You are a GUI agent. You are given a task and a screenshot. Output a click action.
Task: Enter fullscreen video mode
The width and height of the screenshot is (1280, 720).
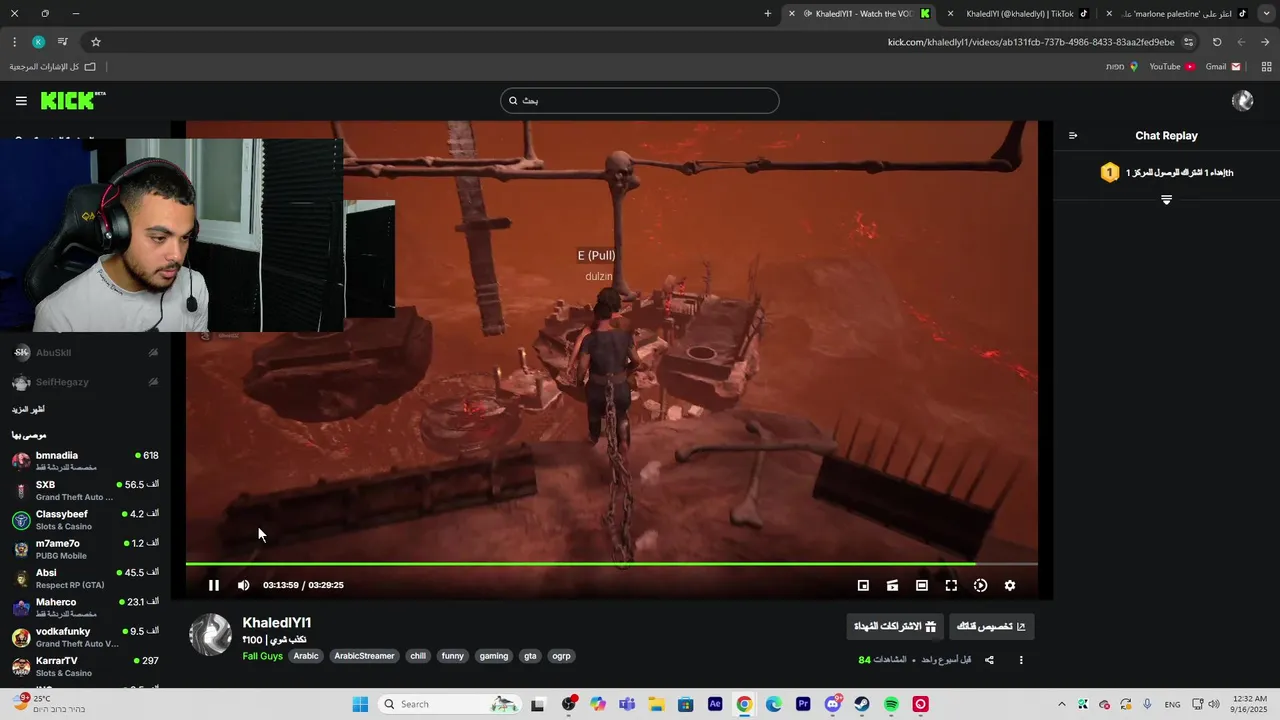pyautogui.click(x=951, y=585)
